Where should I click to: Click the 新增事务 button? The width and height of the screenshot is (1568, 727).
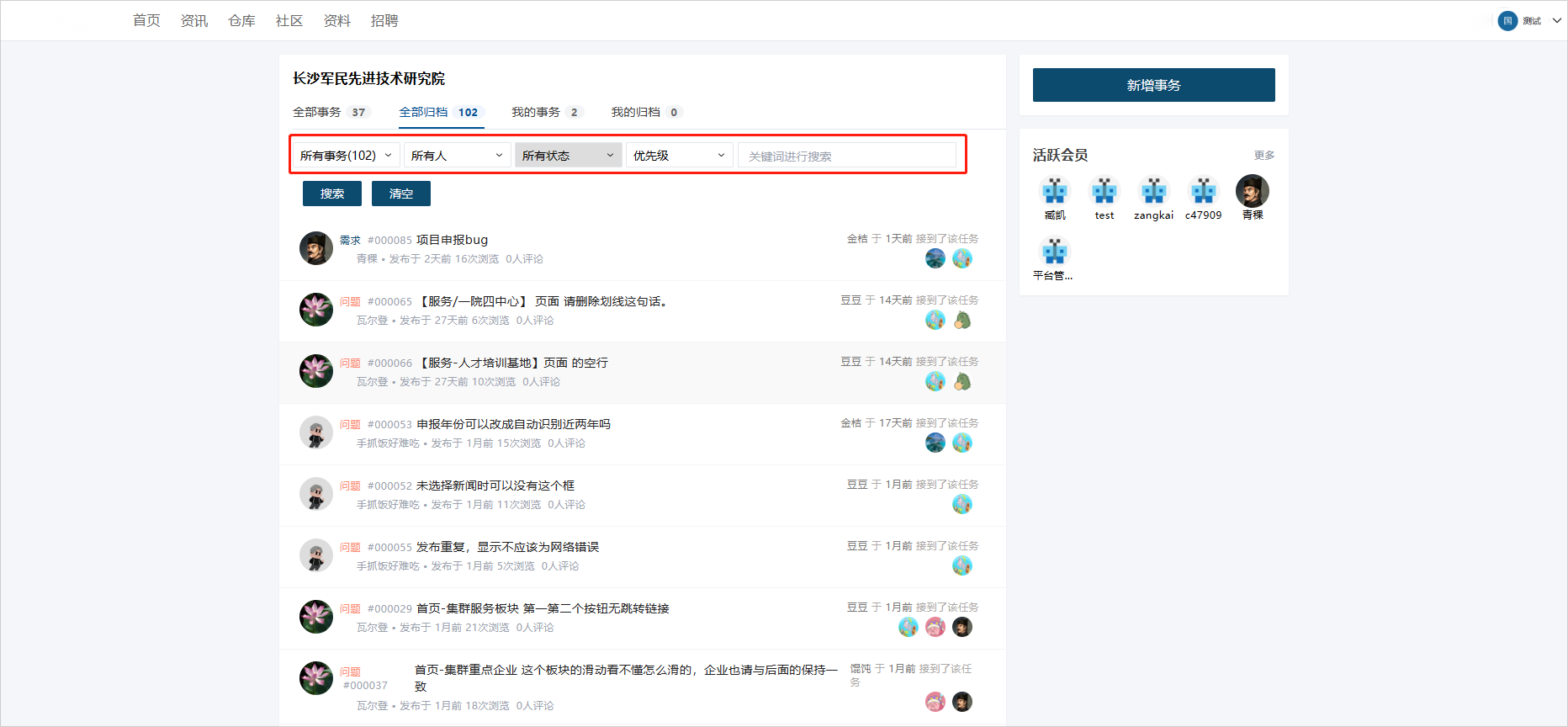pyautogui.click(x=1153, y=85)
